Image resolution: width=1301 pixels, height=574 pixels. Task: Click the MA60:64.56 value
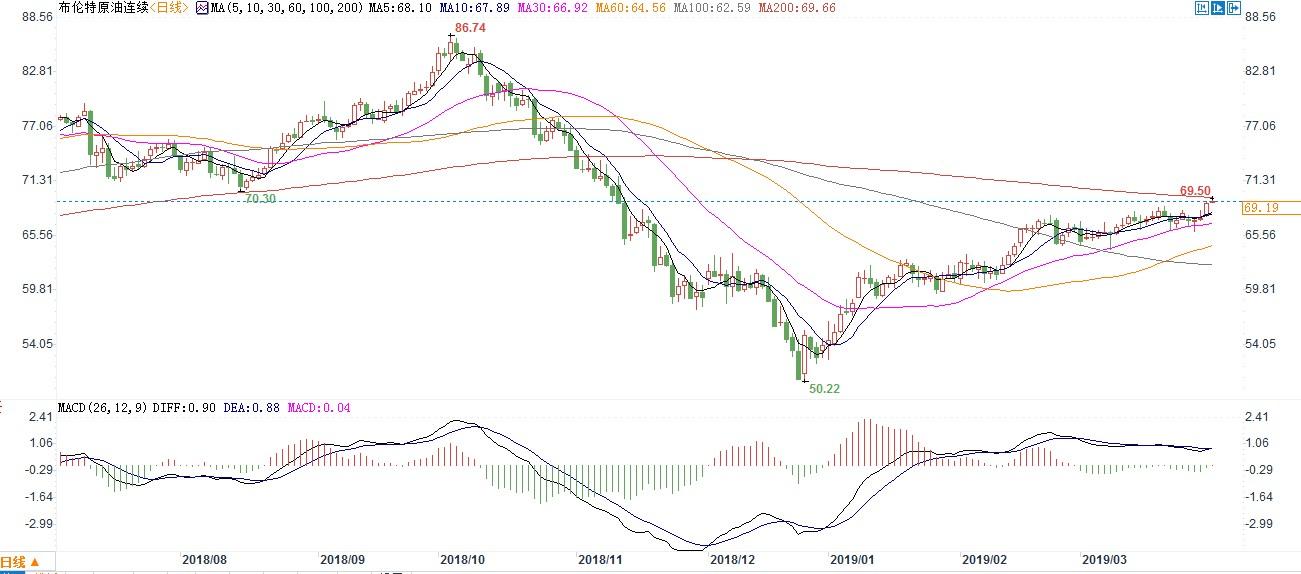point(631,8)
